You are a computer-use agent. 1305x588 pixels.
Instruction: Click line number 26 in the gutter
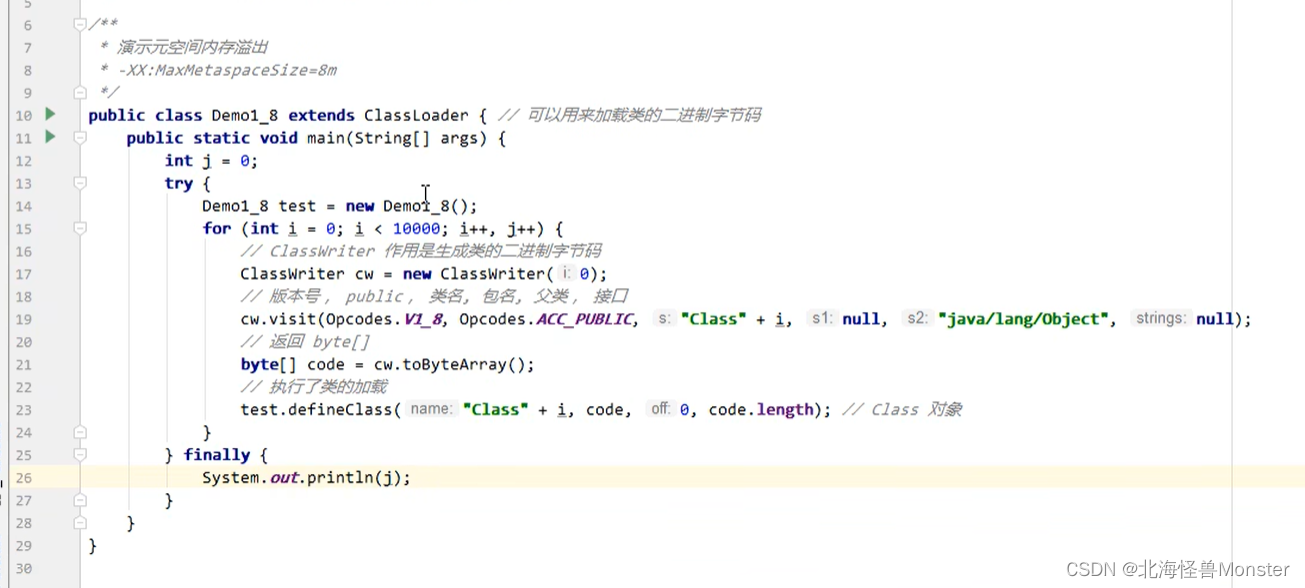tap(23, 478)
